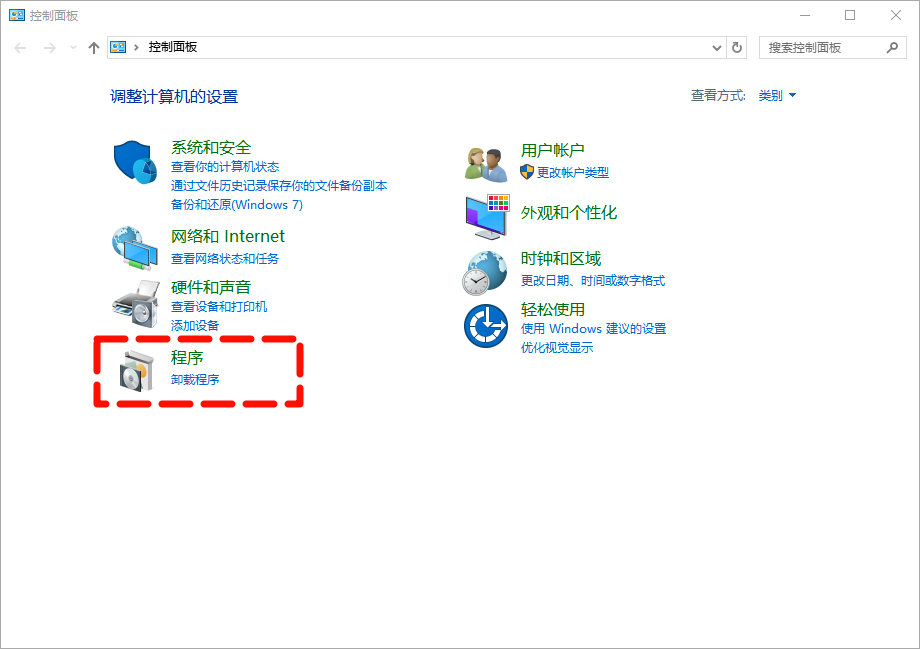Click 使用 Windows 建议的设置 link
This screenshot has width=920, height=649.
pos(593,329)
